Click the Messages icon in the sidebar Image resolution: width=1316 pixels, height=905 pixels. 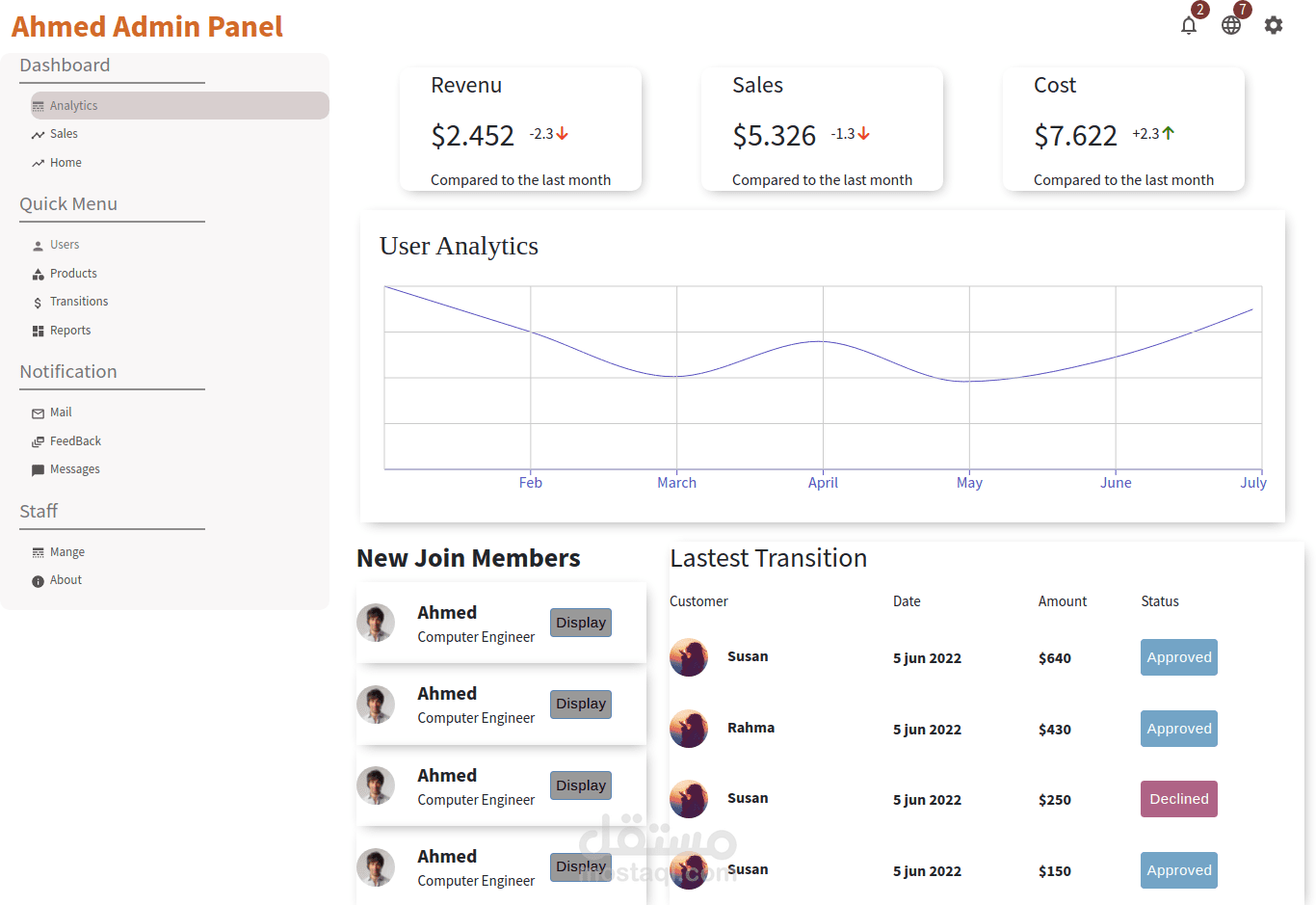[x=38, y=469]
